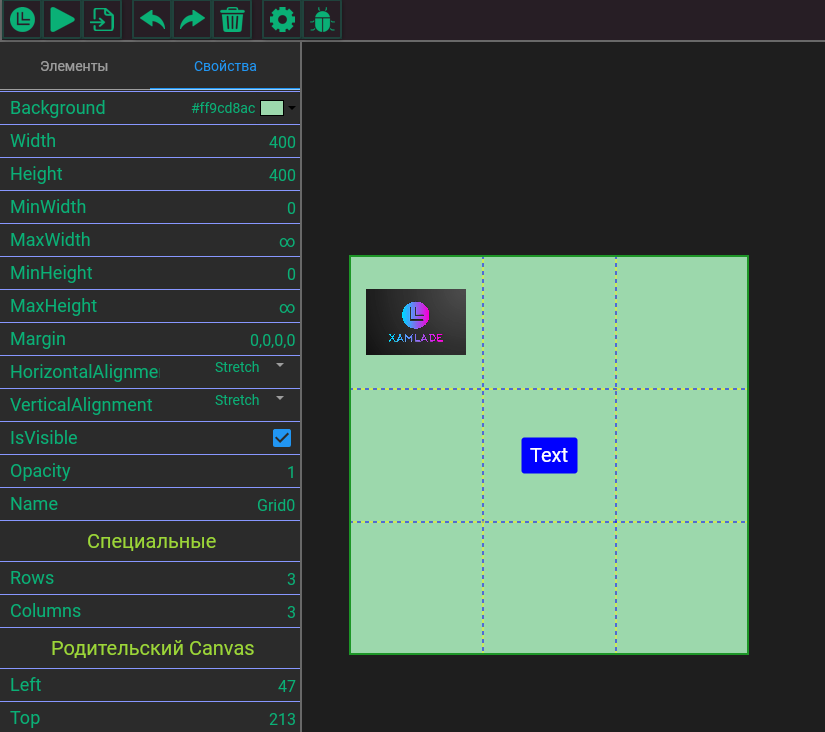Edit the Left value 47
Image resolution: width=825 pixels, height=732 pixels.
(287, 686)
